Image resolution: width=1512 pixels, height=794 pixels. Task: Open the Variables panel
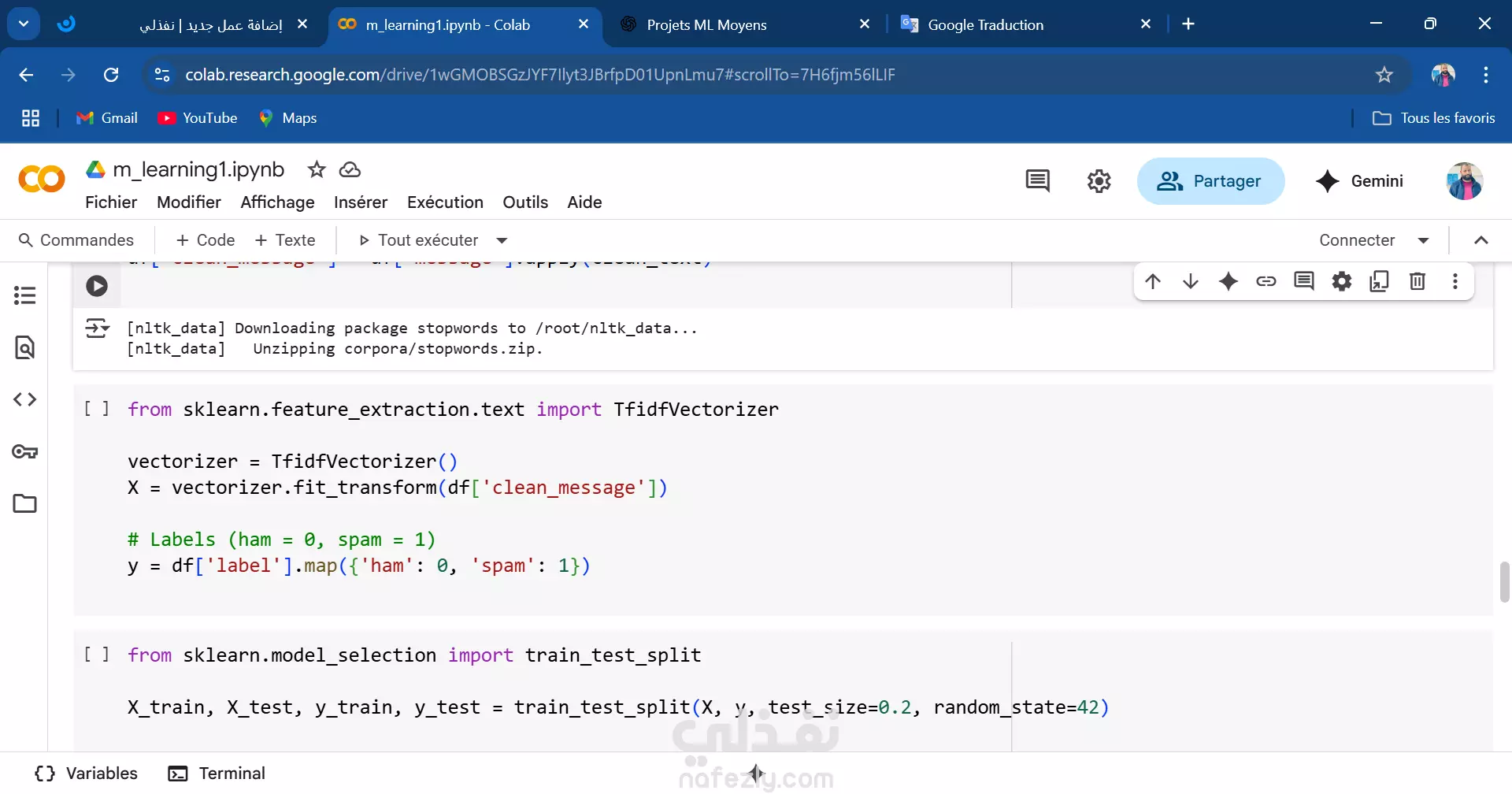87,774
